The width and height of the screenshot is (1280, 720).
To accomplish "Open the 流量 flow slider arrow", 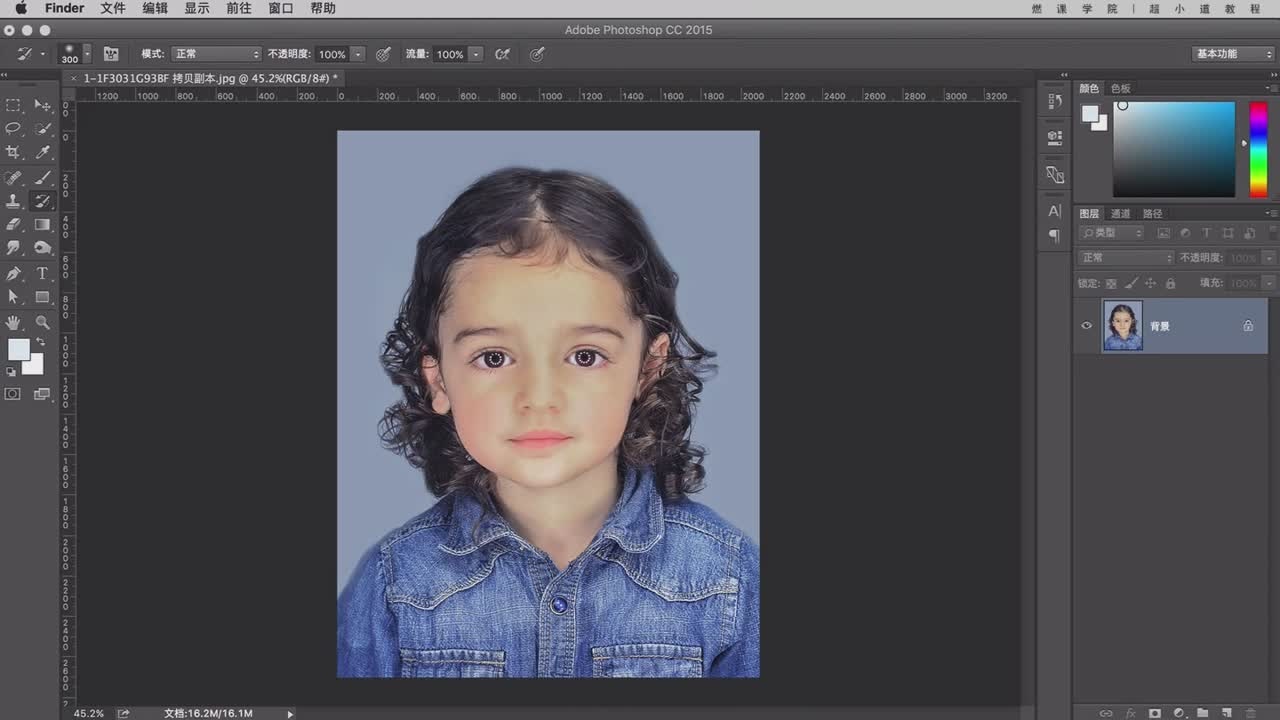I will tap(476, 54).
